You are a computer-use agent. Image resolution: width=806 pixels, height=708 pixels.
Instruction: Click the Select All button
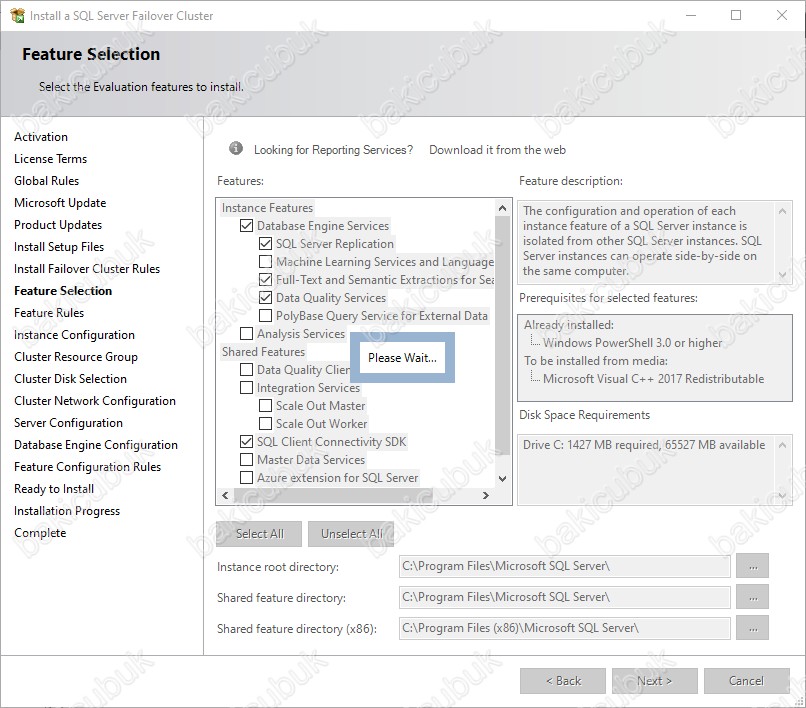(259, 534)
